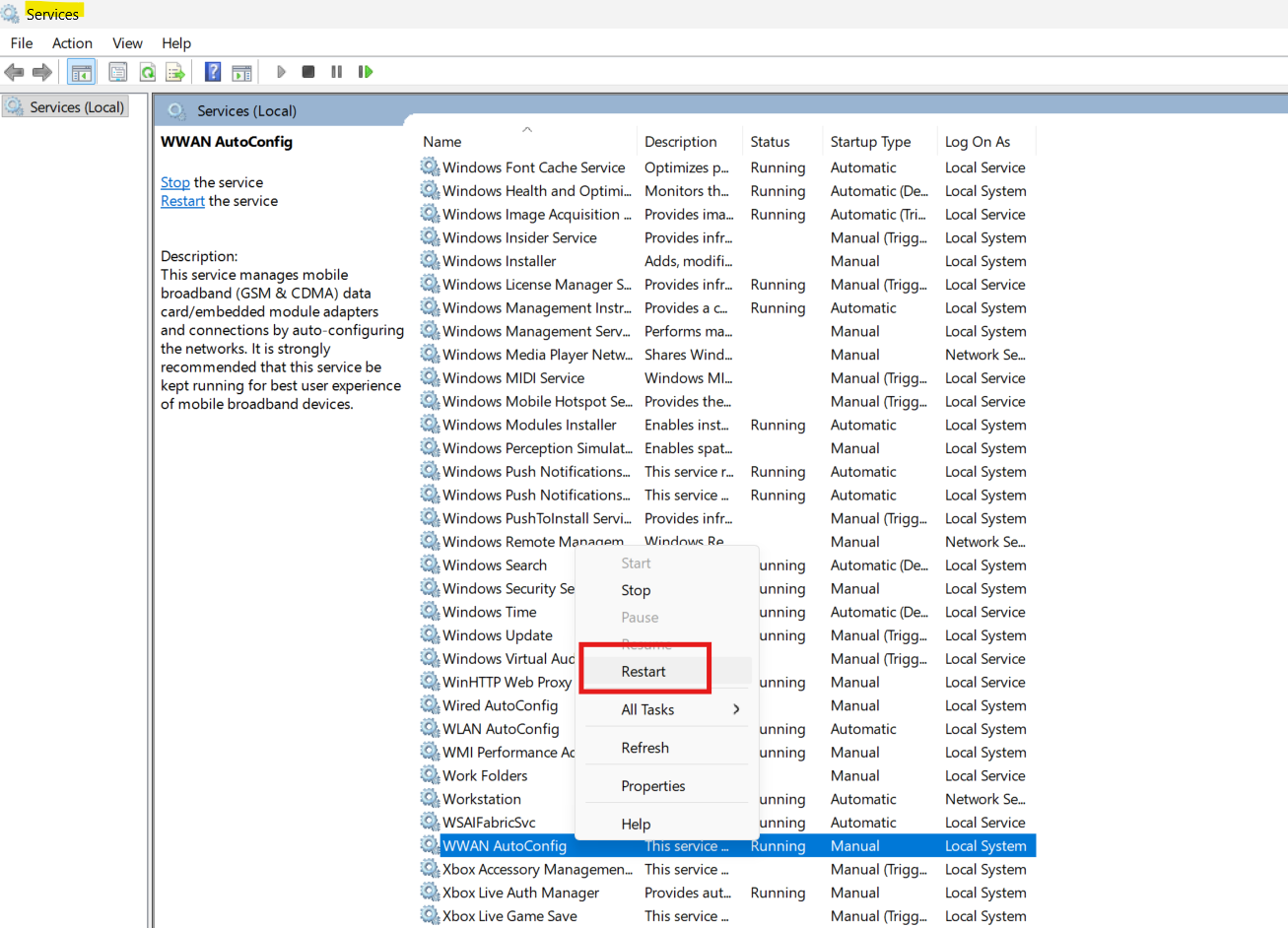Select the Refresh icon in the toolbar

pos(148,71)
